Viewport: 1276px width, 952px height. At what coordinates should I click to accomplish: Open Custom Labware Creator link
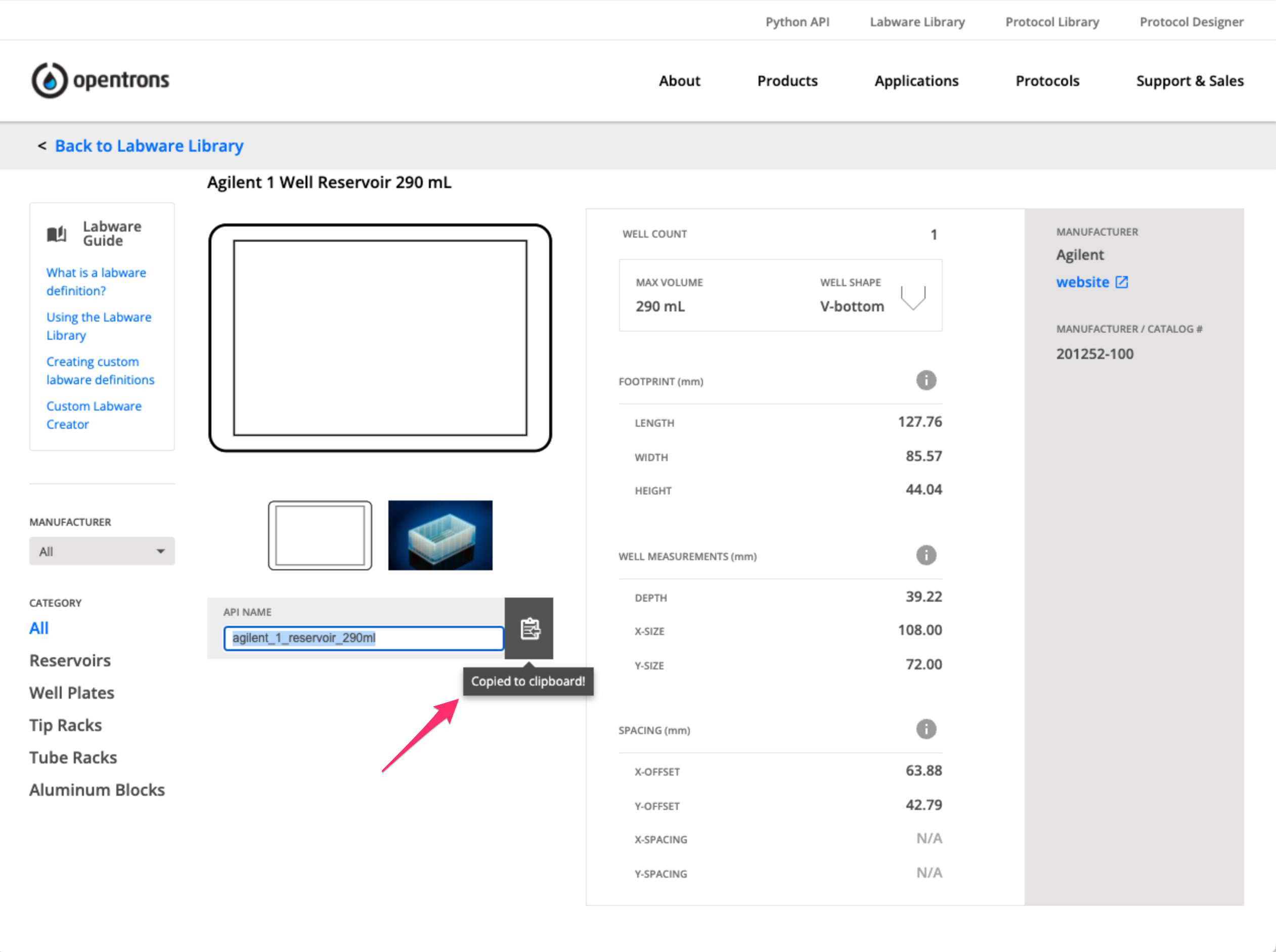point(94,415)
